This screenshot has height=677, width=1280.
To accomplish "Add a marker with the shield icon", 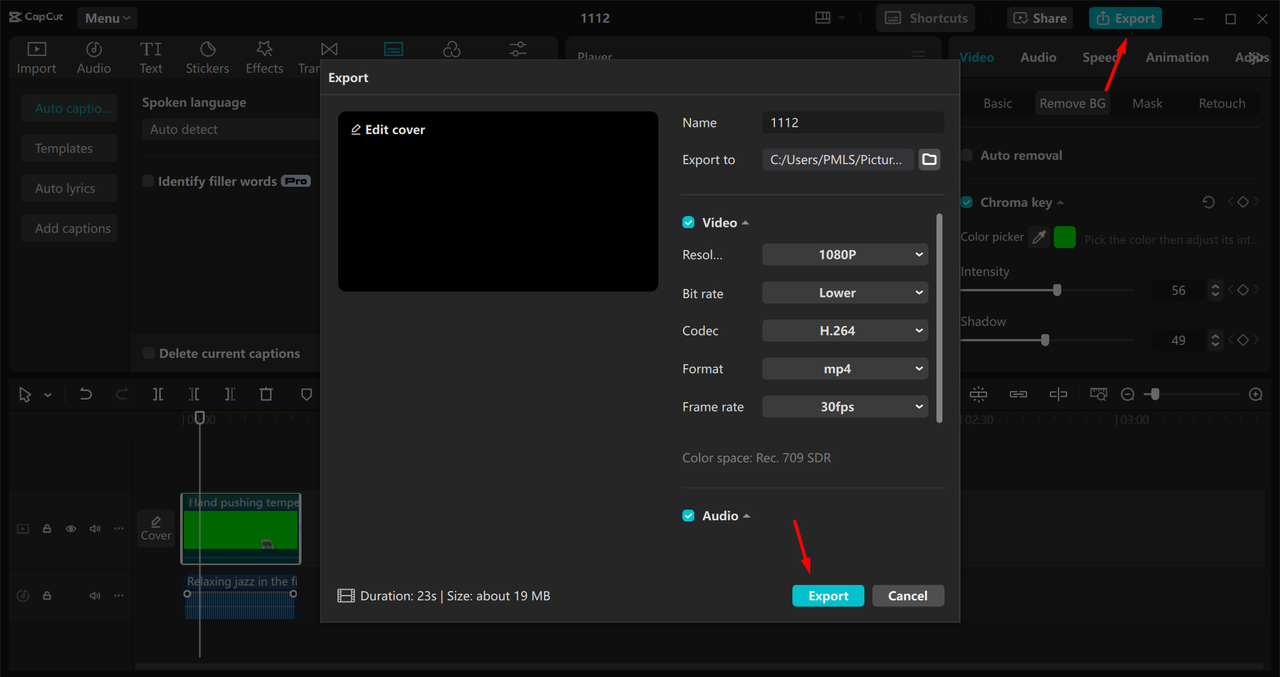I will pos(306,395).
